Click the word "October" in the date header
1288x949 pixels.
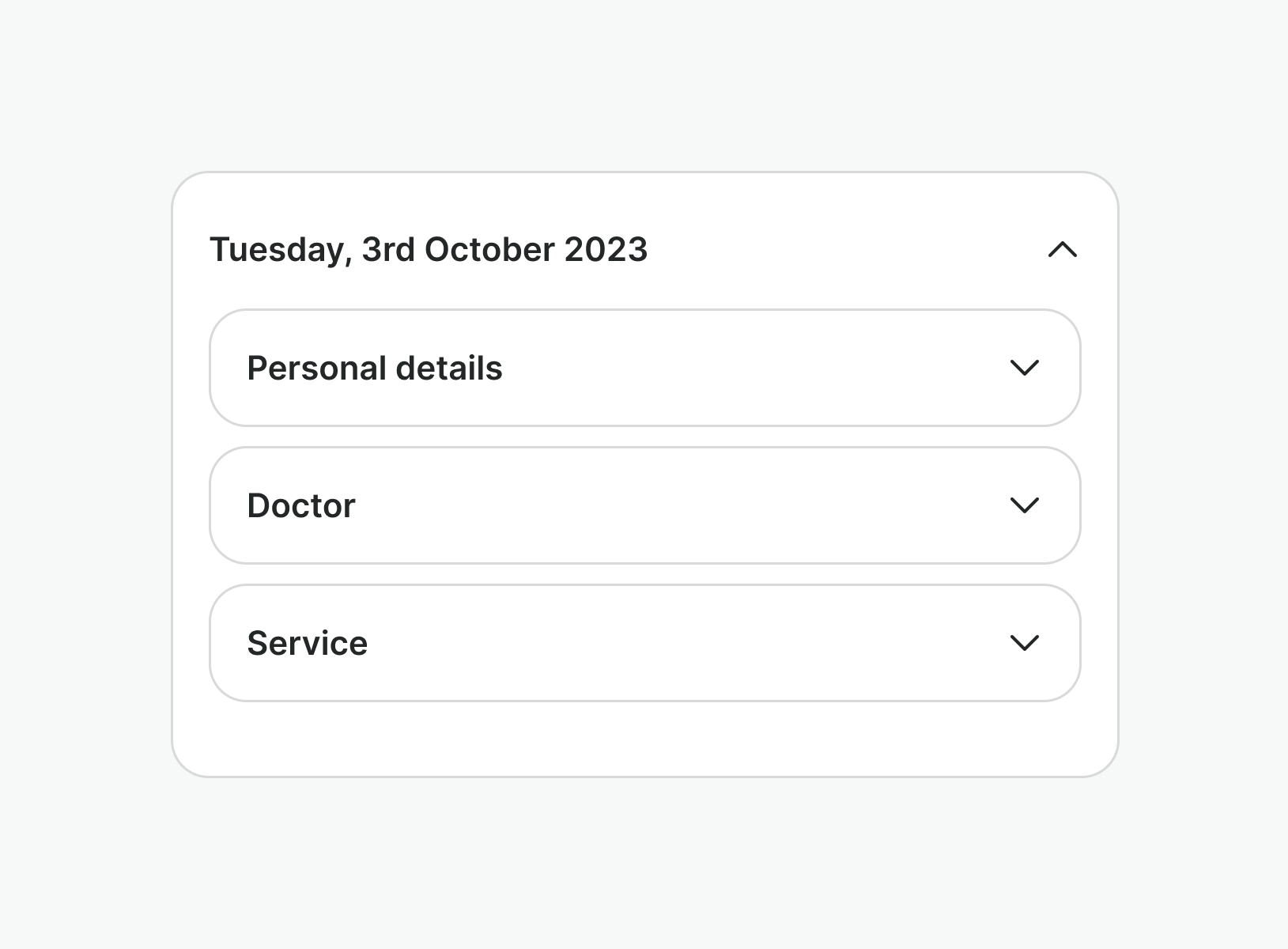click(489, 250)
